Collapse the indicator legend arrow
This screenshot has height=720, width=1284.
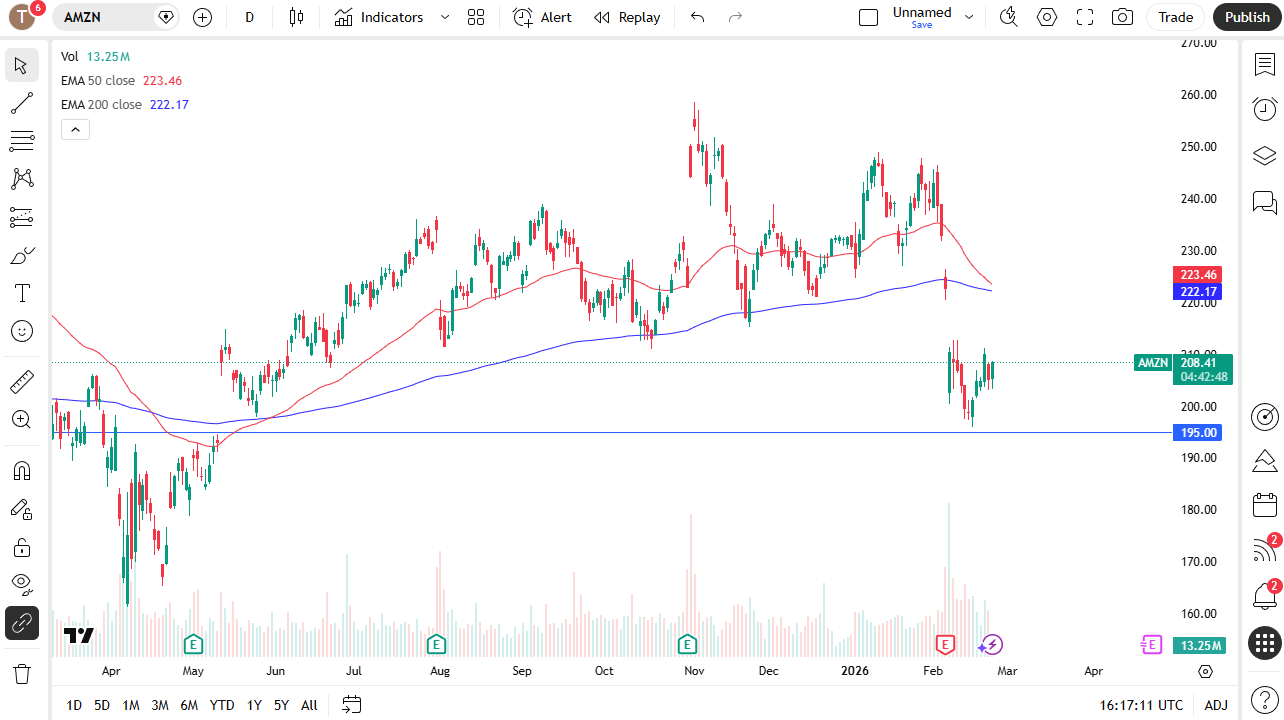(x=75, y=129)
